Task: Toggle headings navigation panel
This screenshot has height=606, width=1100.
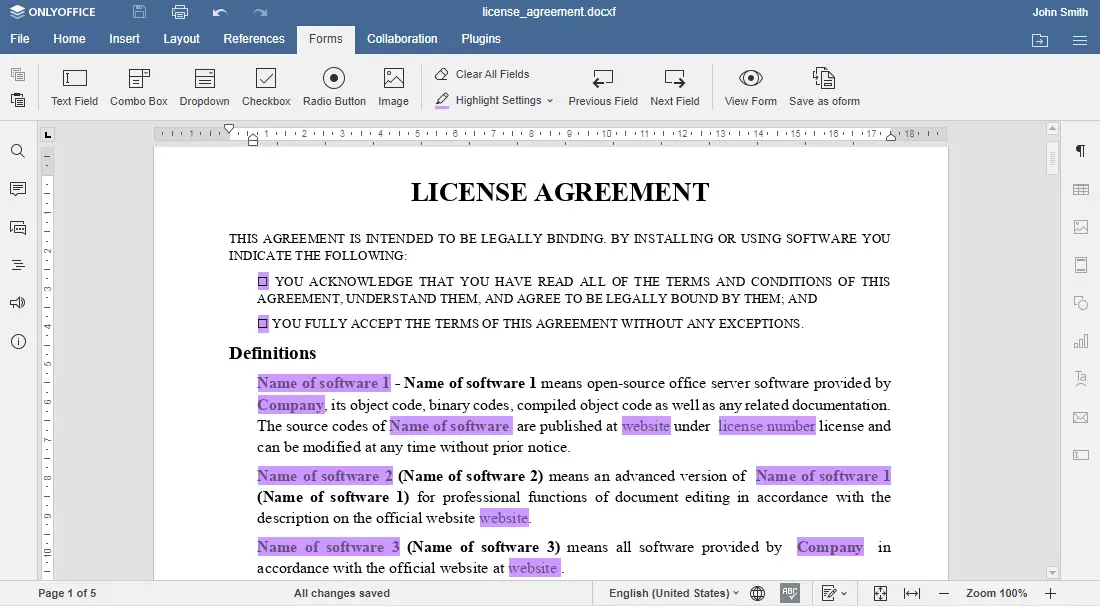Action: (x=18, y=265)
